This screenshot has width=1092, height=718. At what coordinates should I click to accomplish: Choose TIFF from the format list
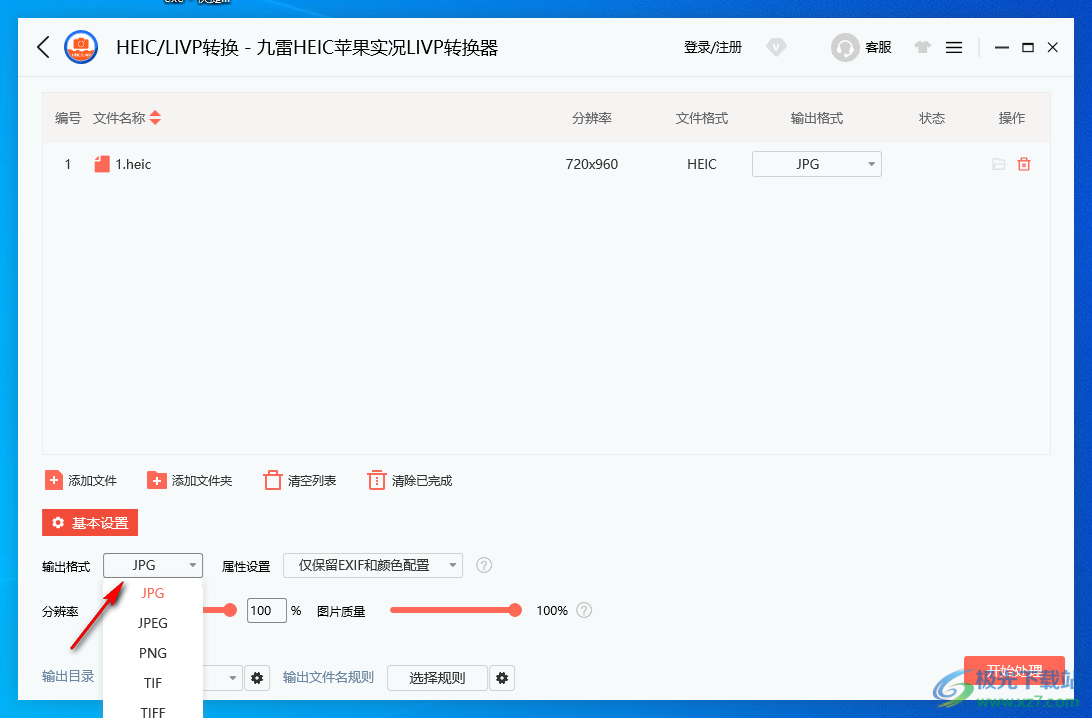[153, 710]
